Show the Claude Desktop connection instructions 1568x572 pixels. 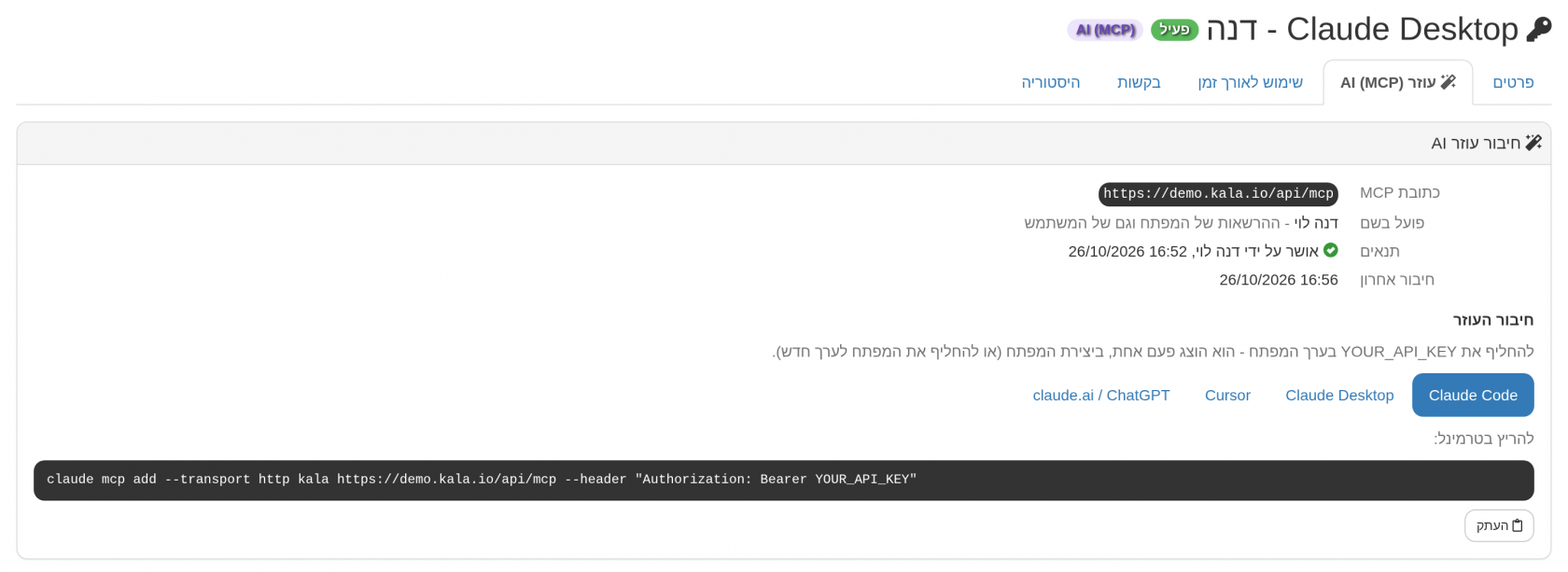click(x=1339, y=395)
